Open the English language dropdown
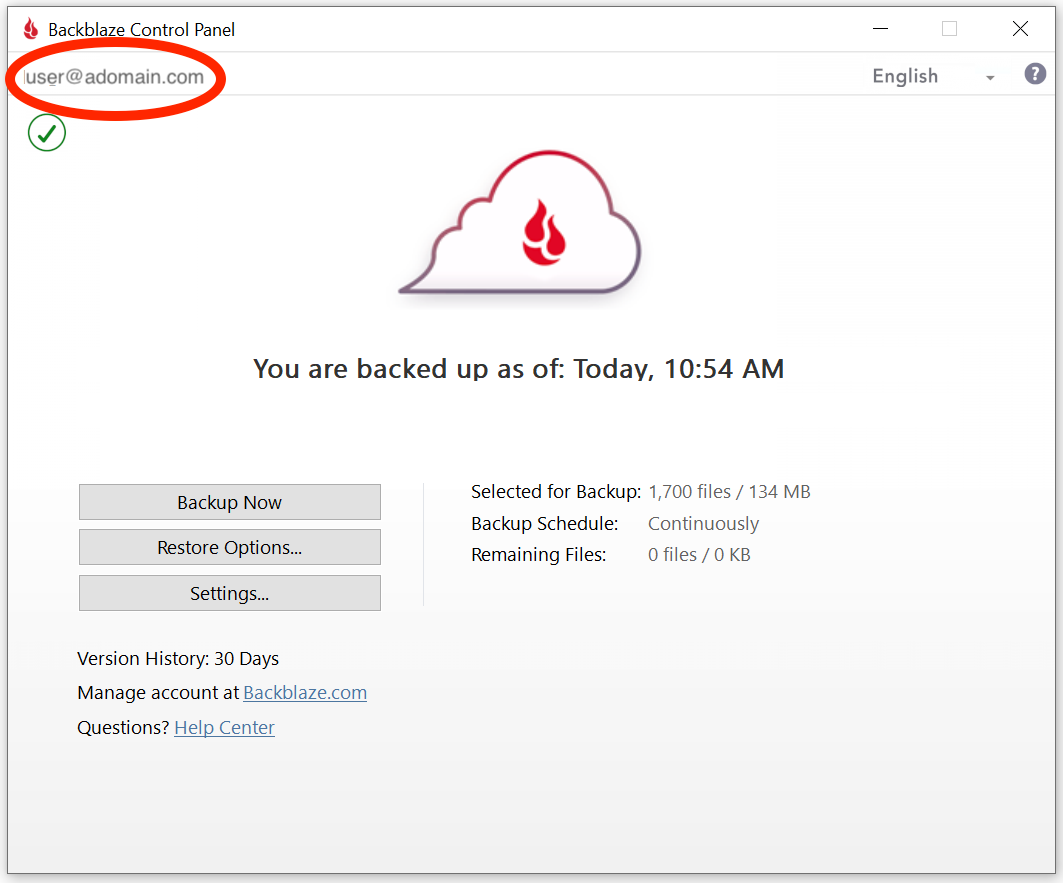Image resolution: width=1063 pixels, height=883 pixels. click(934, 76)
